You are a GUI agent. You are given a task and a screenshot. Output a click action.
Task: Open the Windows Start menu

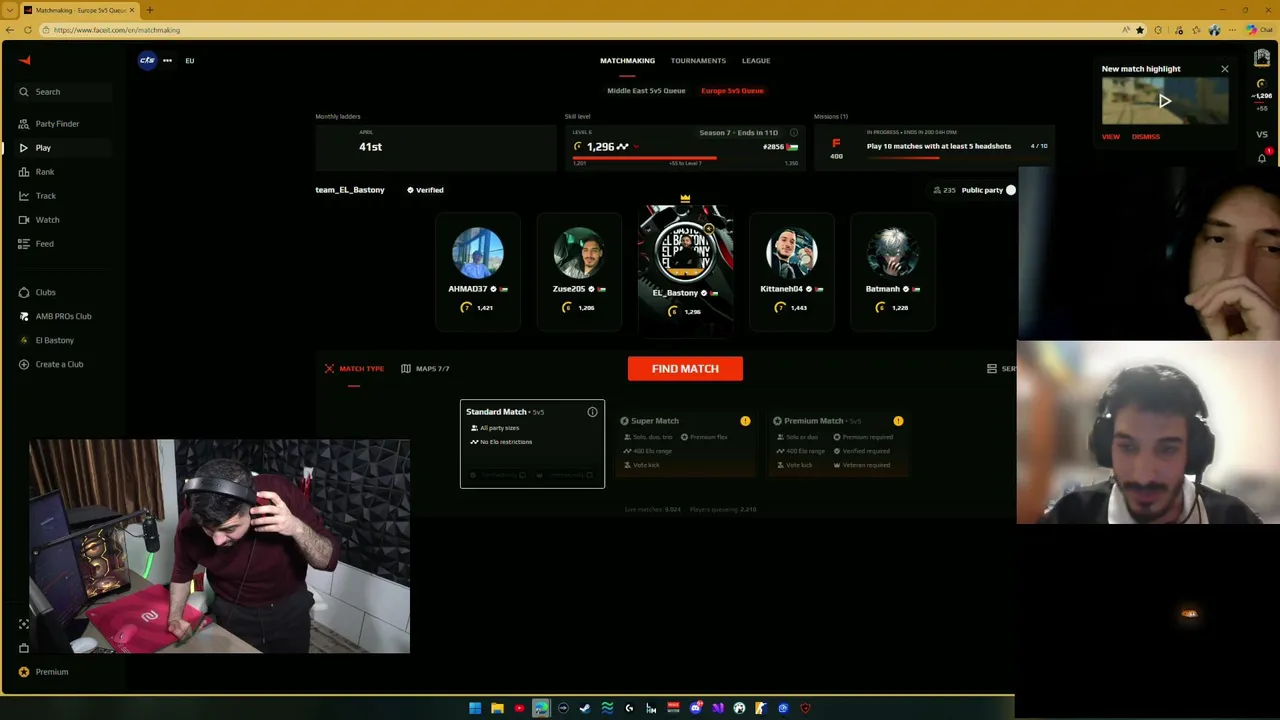pos(475,708)
